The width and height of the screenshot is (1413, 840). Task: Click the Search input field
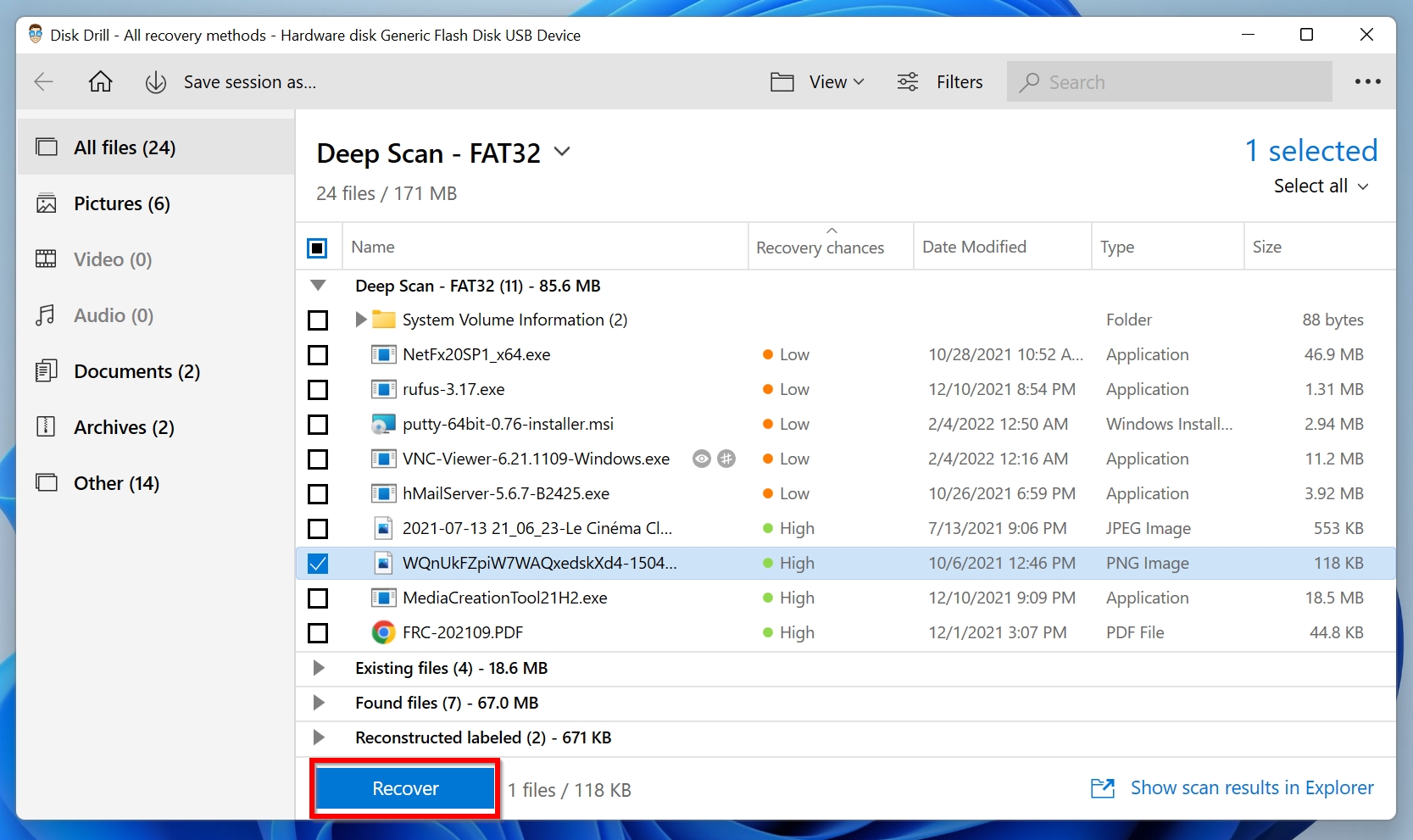[1170, 82]
